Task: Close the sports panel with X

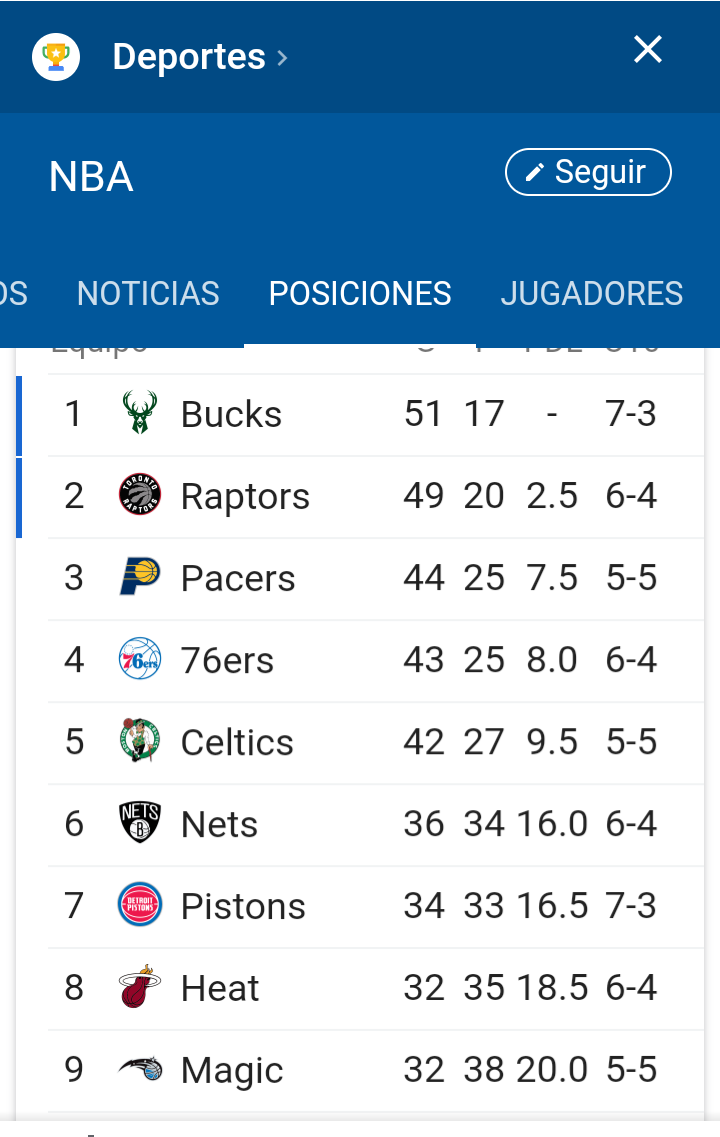Action: pyautogui.click(x=648, y=49)
